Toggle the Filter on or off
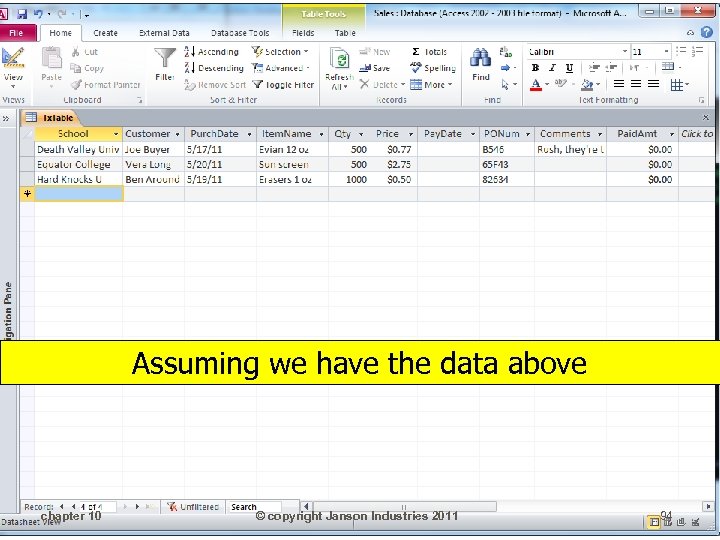 pos(283,84)
